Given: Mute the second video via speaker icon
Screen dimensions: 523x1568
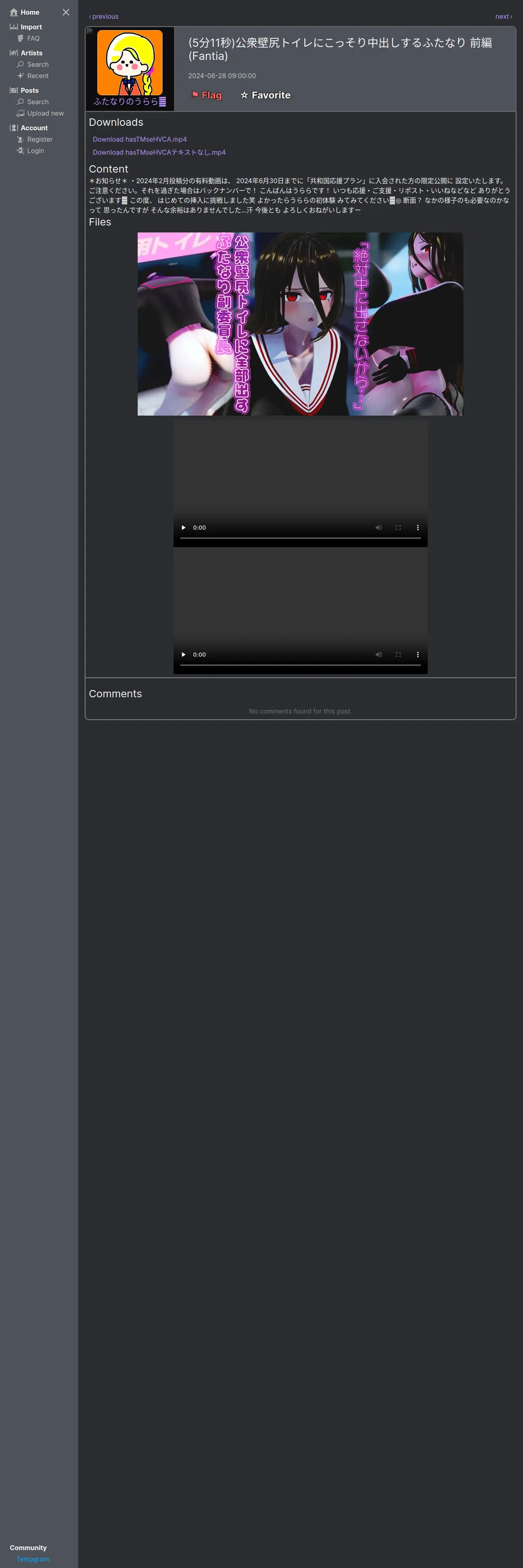Looking at the screenshot, I should (379, 655).
